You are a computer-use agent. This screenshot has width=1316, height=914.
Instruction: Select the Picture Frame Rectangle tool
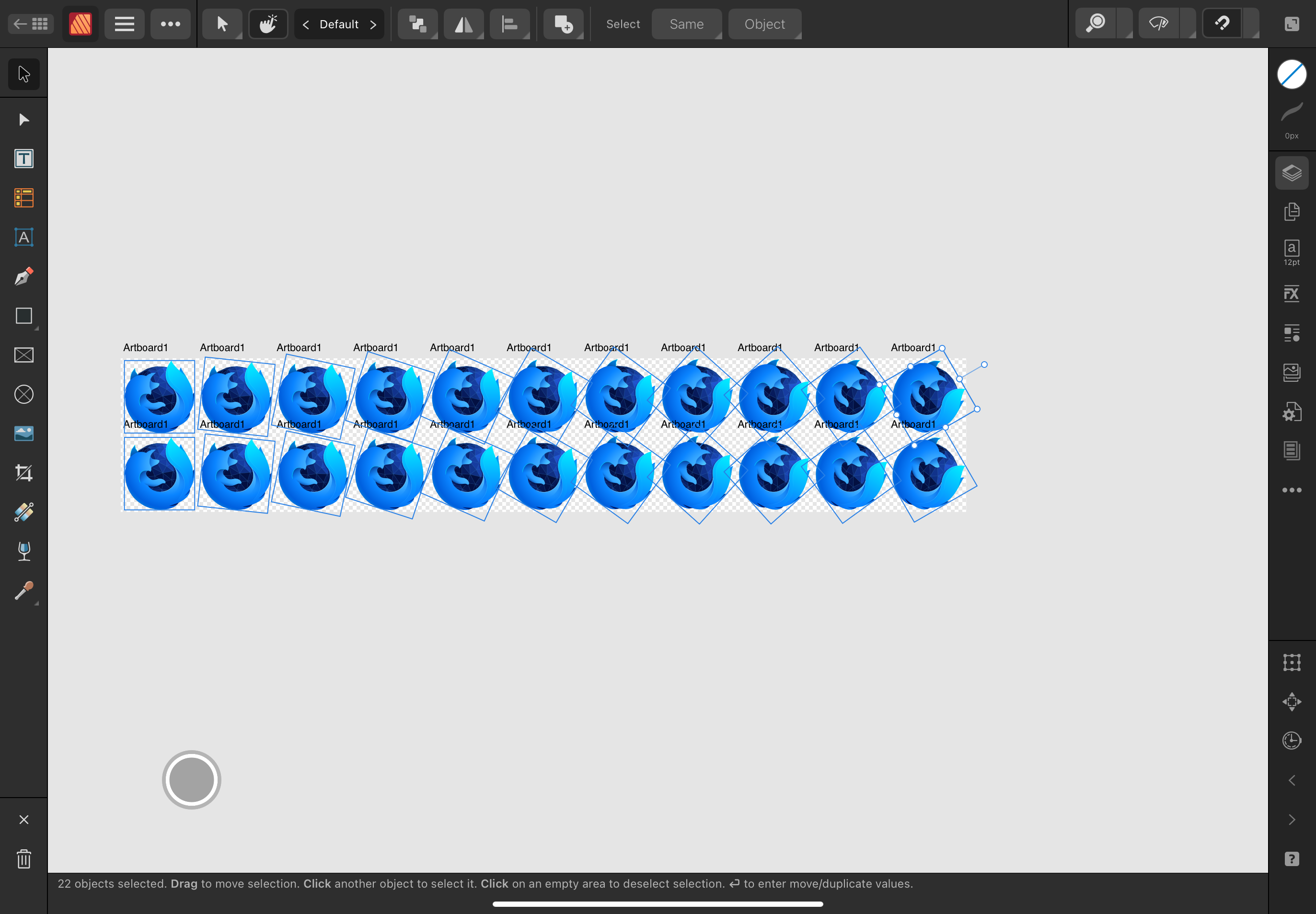pos(24,355)
